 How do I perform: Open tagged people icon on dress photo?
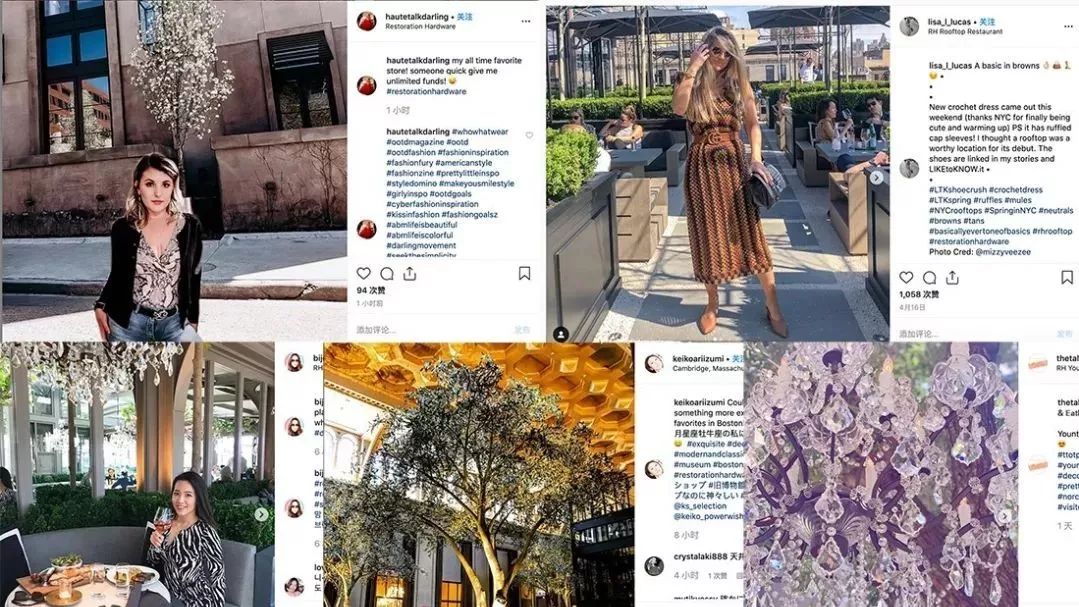pyautogui.click(x=561, y=334)
